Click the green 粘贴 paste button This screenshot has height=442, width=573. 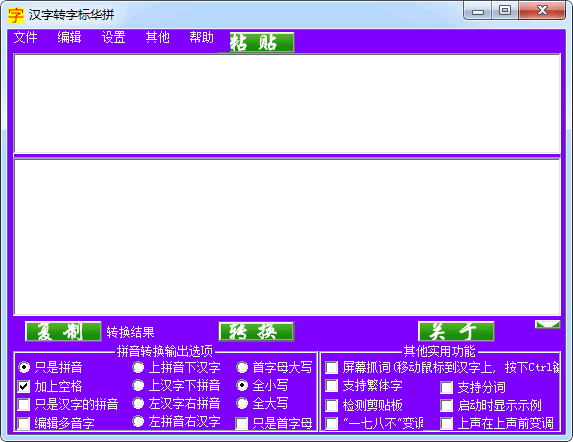coord(262,42)
